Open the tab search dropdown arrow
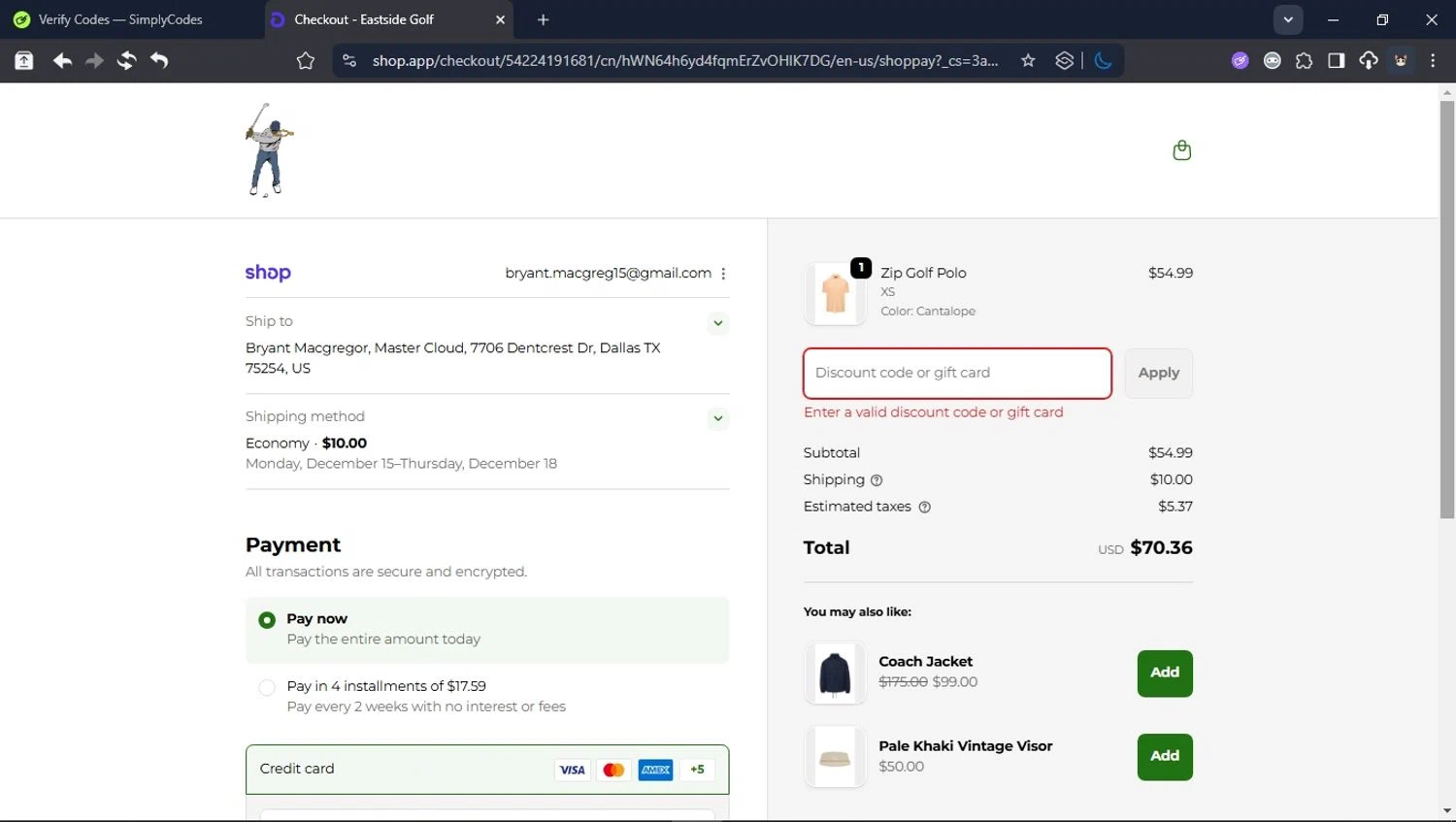Viewport: 1456px width, 822px height. [x=1288, y=19]
